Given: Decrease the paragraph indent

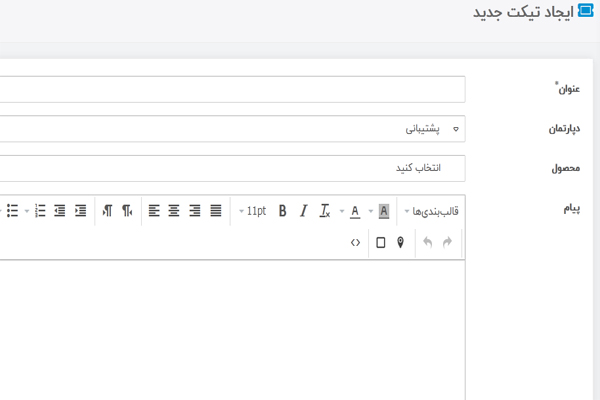Looking at the screenshot, I should pos(60,211).
